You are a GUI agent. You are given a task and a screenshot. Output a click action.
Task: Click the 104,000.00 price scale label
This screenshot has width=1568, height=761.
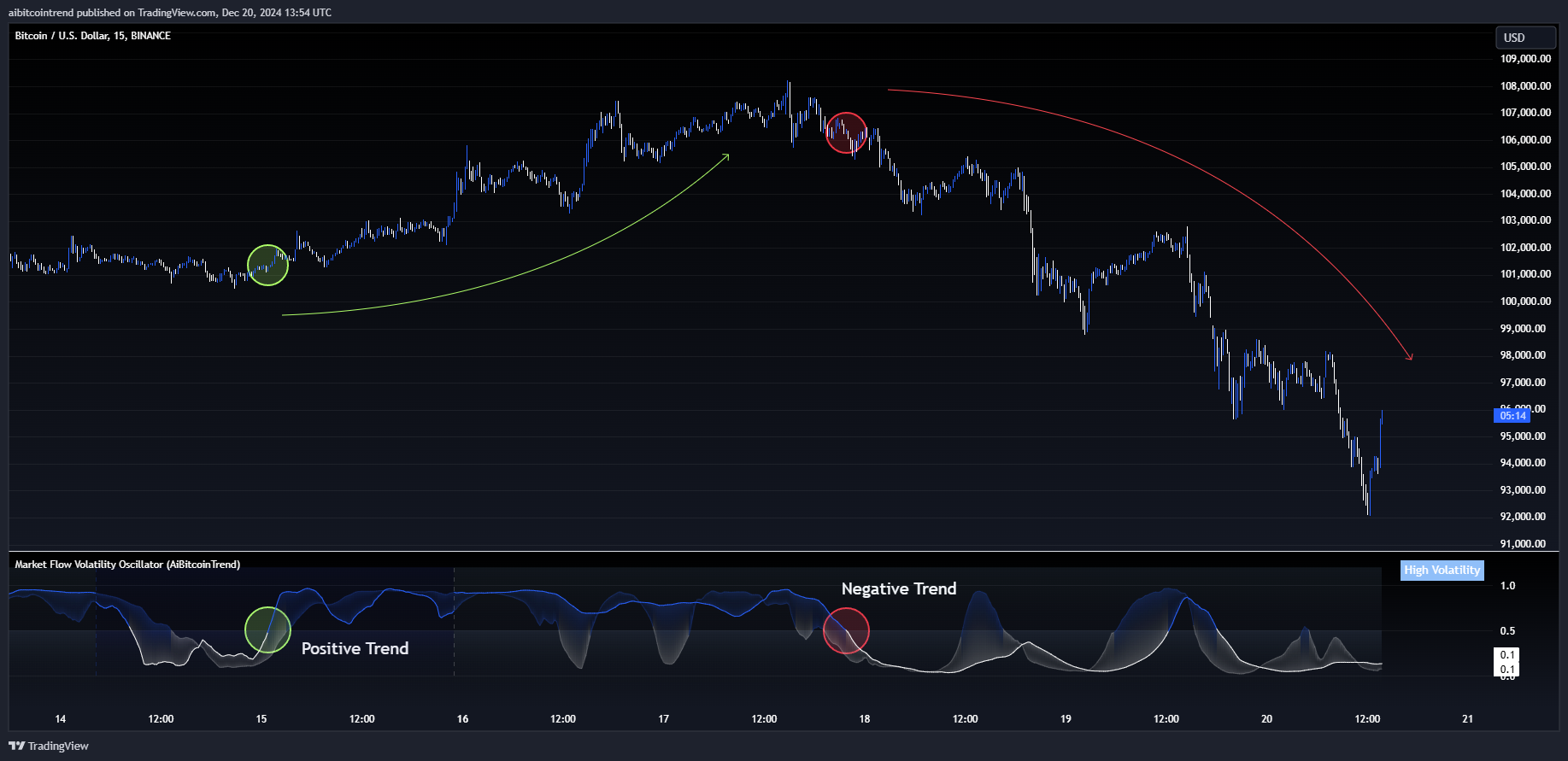(x=1525, y=194)
